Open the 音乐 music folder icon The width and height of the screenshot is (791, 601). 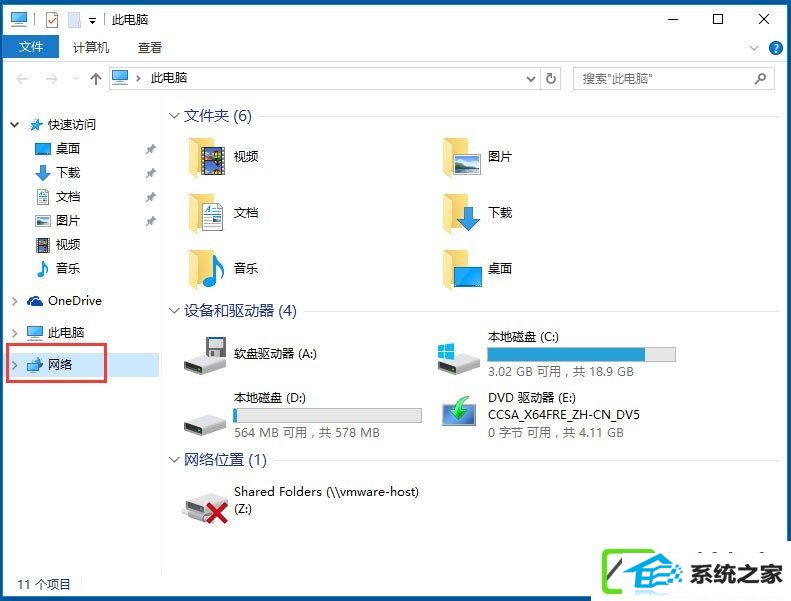click(x=207, y=269)
